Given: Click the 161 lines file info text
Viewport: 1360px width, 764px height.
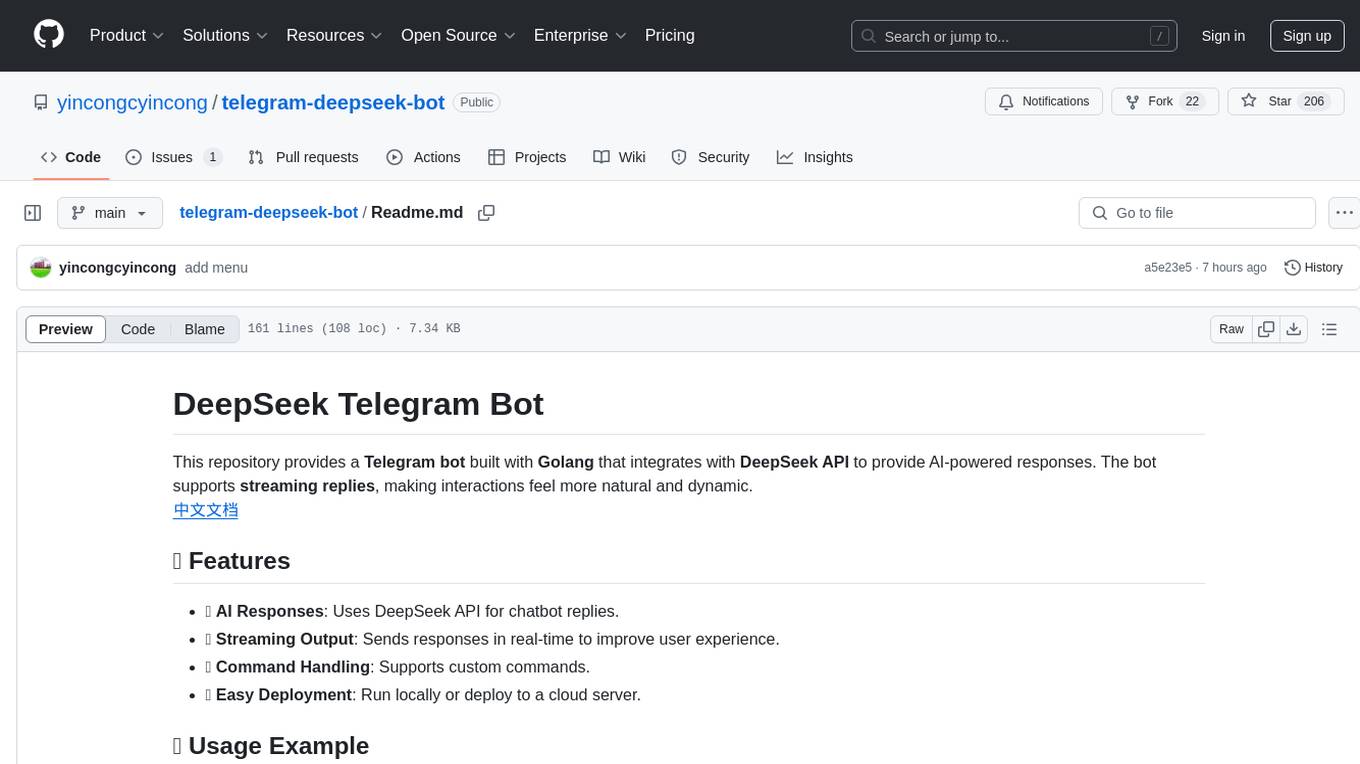Looking at the screenshot, I should [x=354, y=329].
